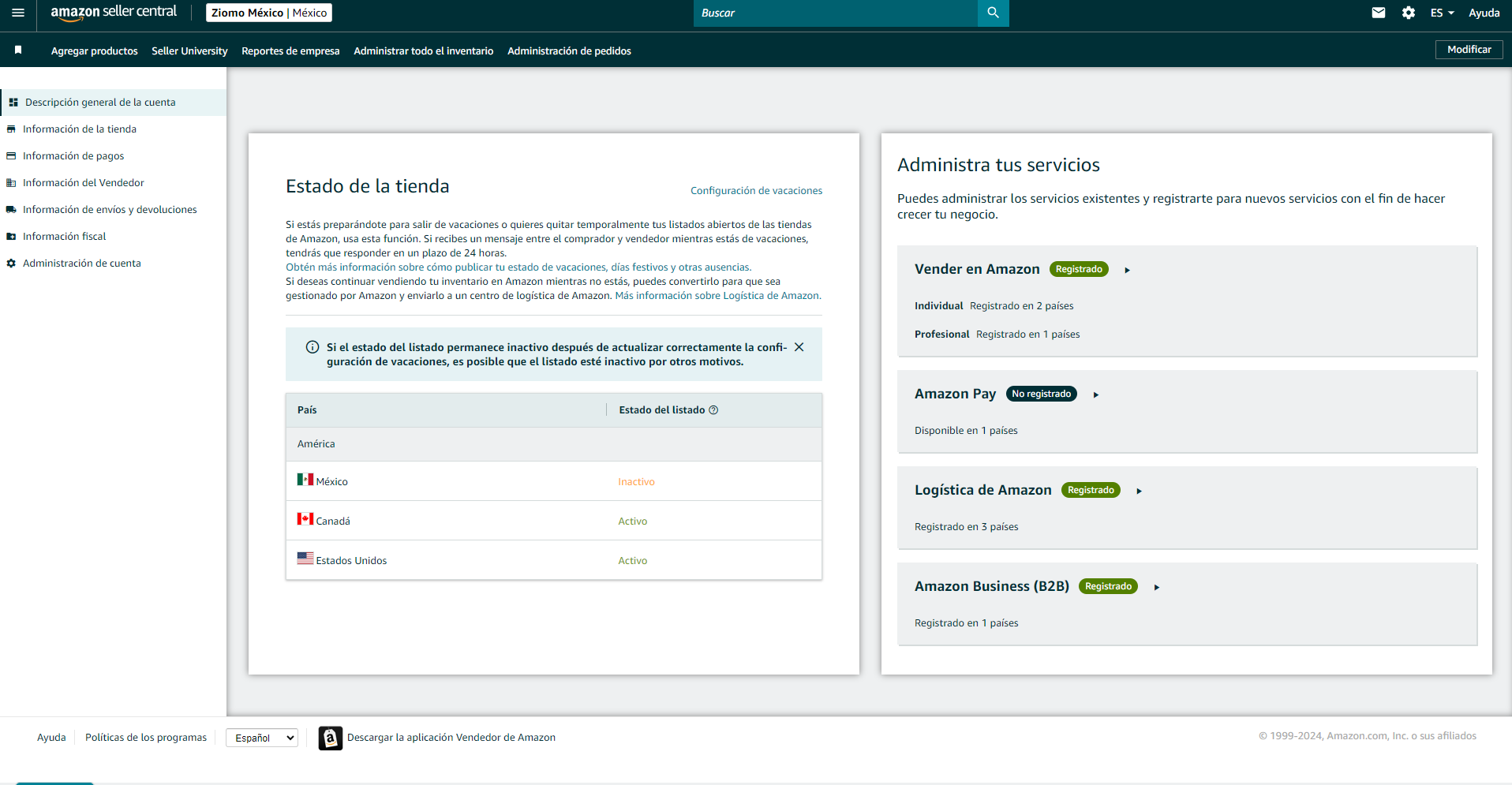Click the Información de la tienda store icon
1512x785 pixels.
point(11,129)
